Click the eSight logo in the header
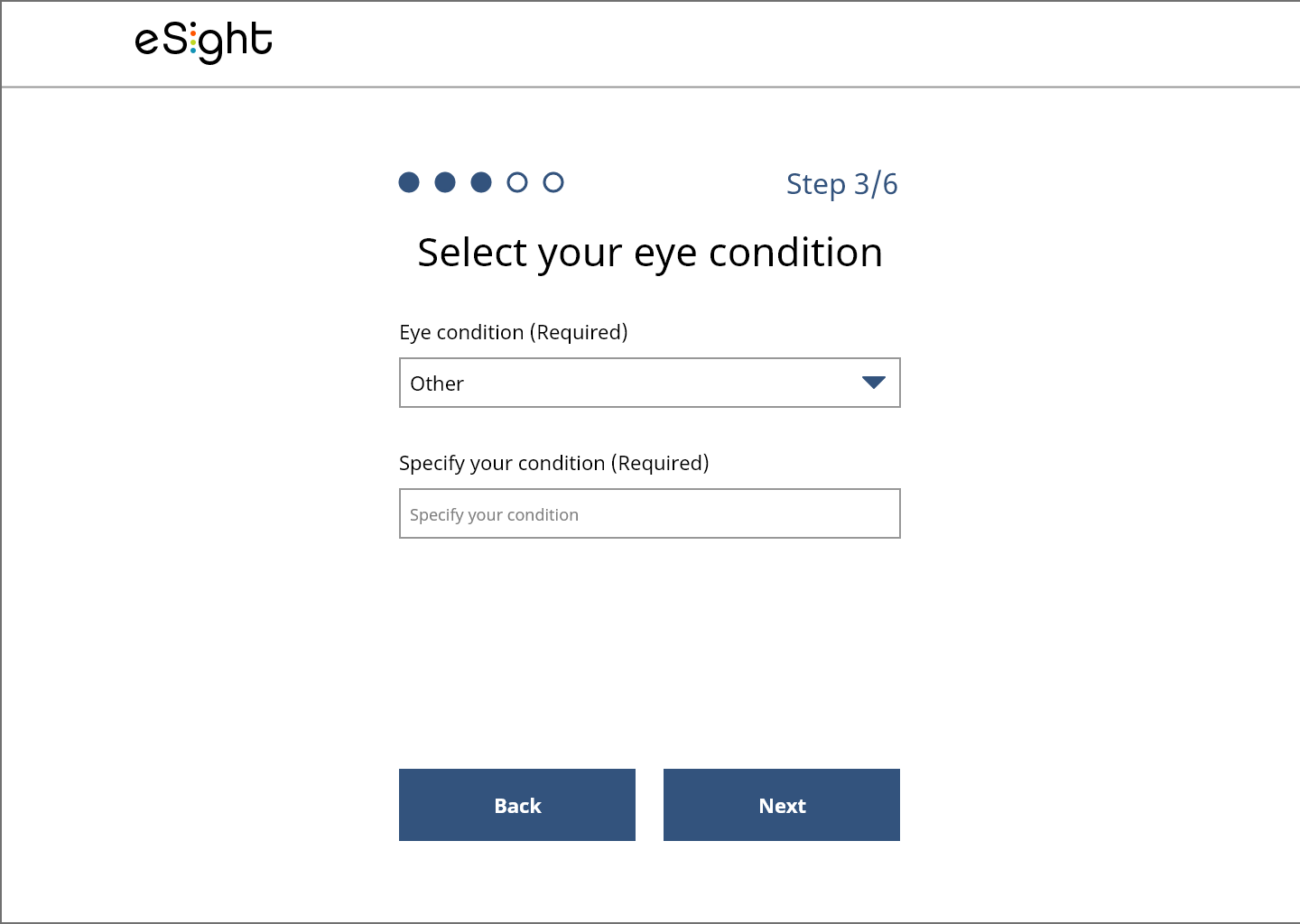The height and width of the screenshot is (924, 1300). tap(204, 42)
